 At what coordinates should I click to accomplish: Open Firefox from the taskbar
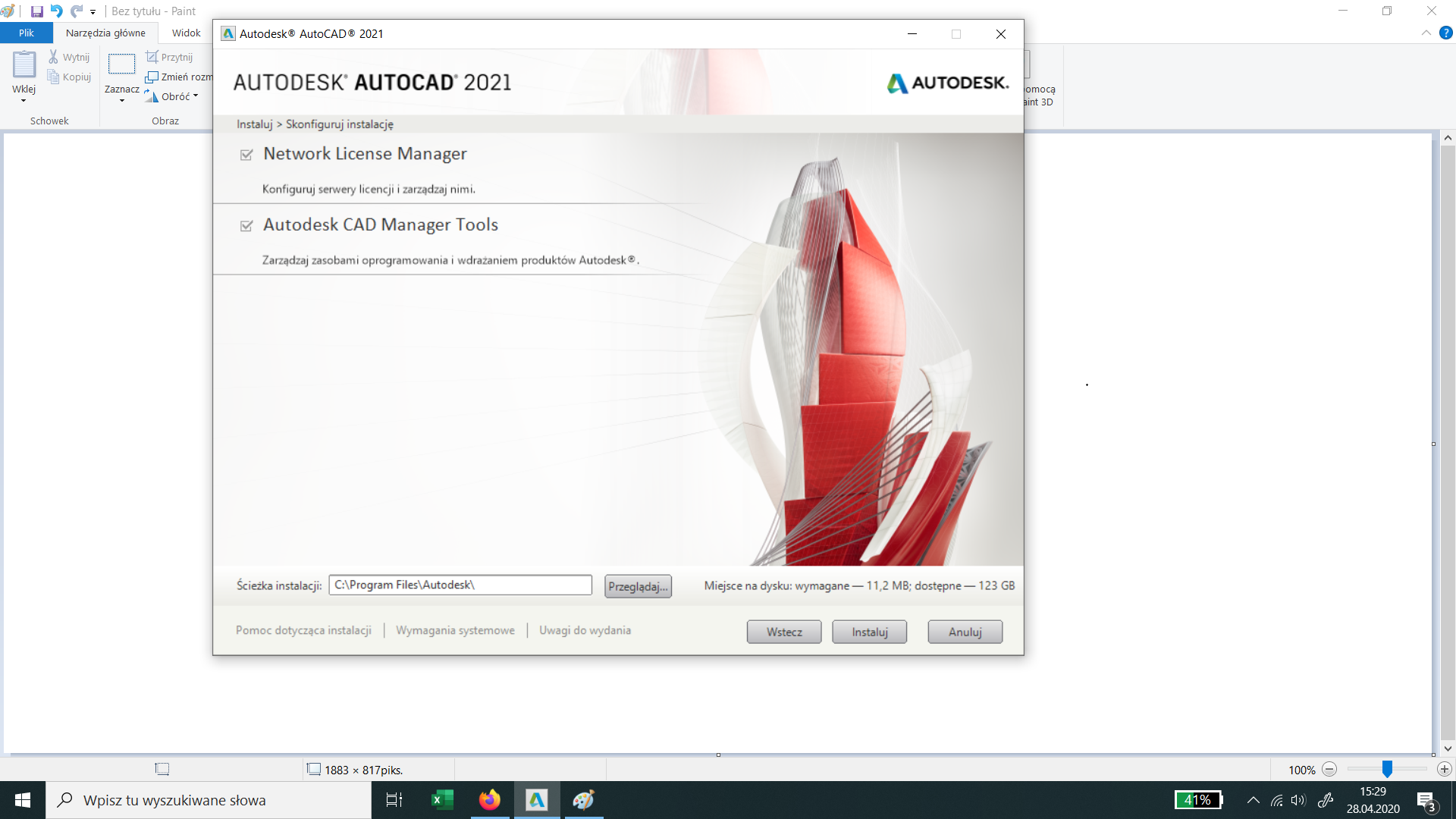tap(489, 799)
